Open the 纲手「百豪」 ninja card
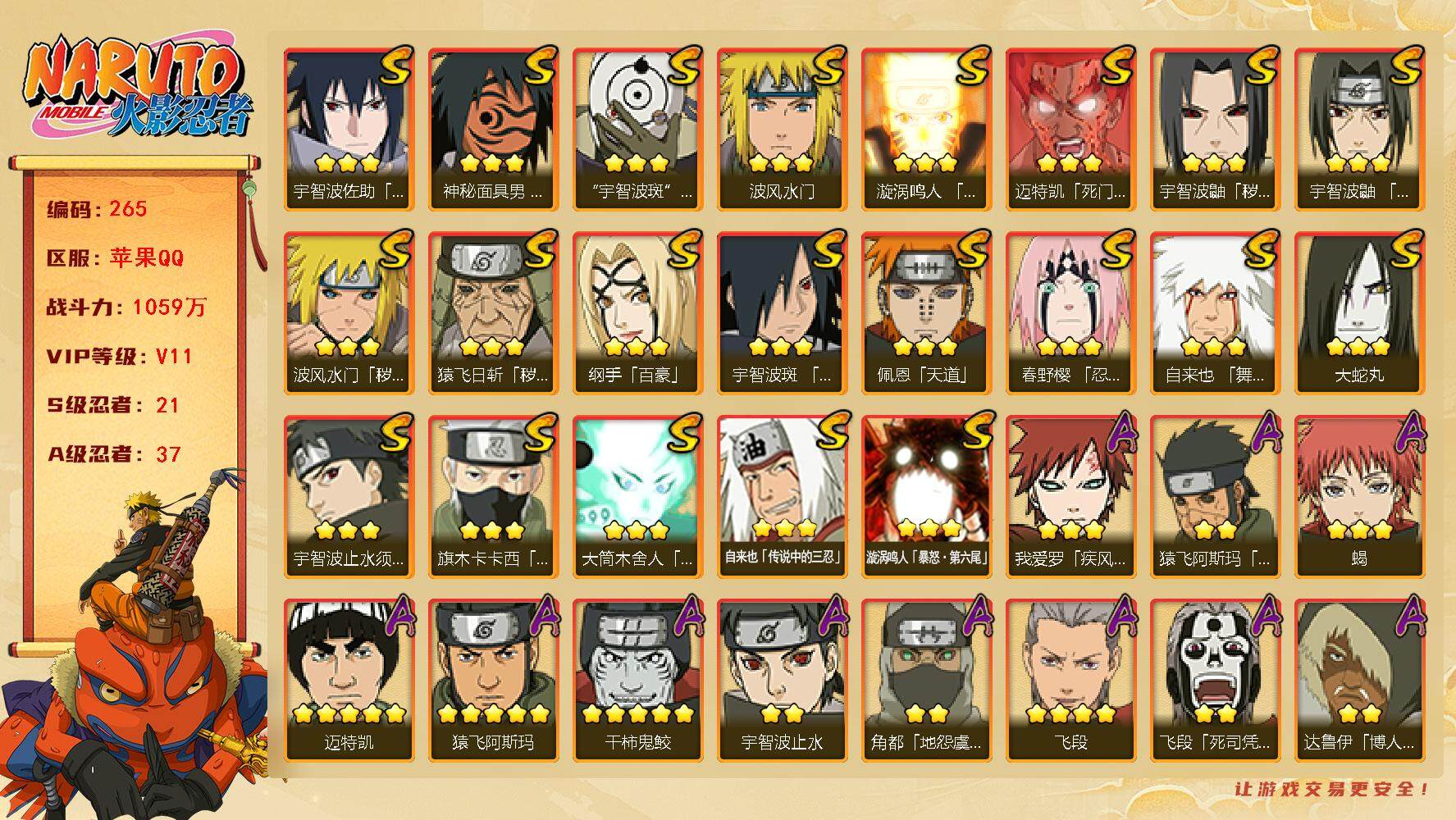 click(637, 313)
